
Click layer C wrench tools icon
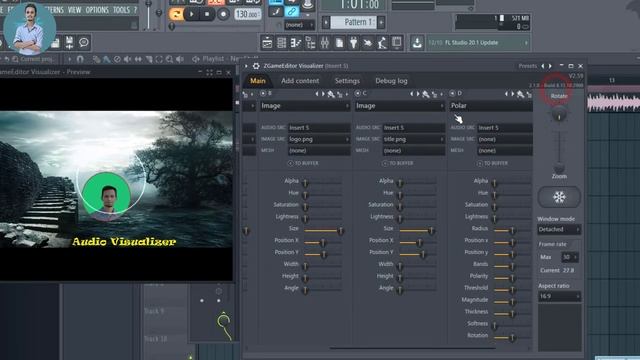click(x=426, y=95)
